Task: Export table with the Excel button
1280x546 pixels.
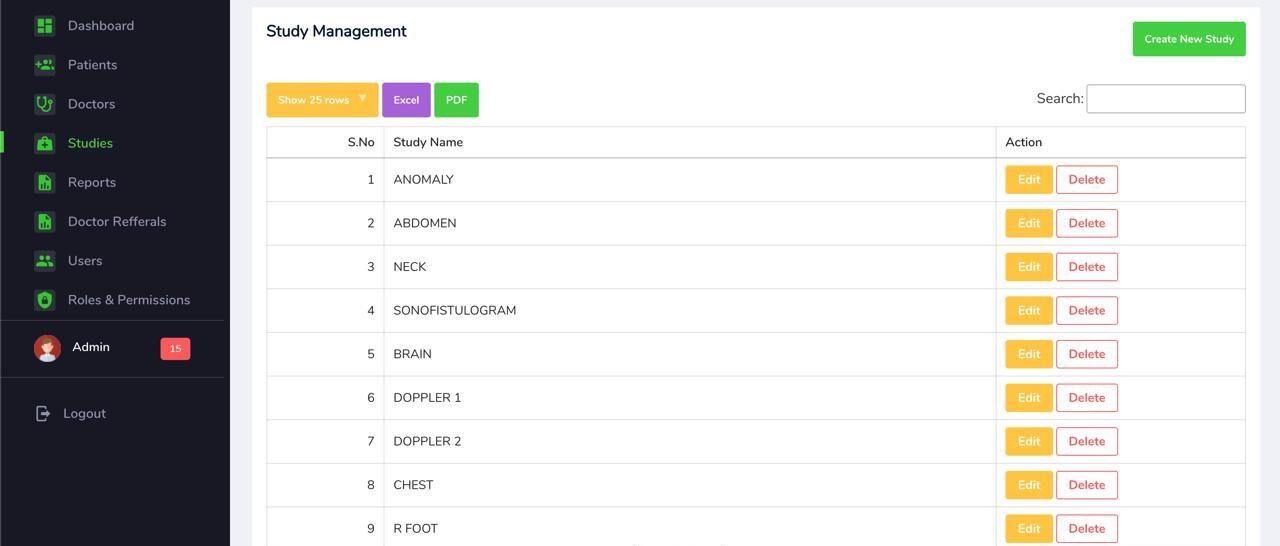Action: click(x=406, y=100)
